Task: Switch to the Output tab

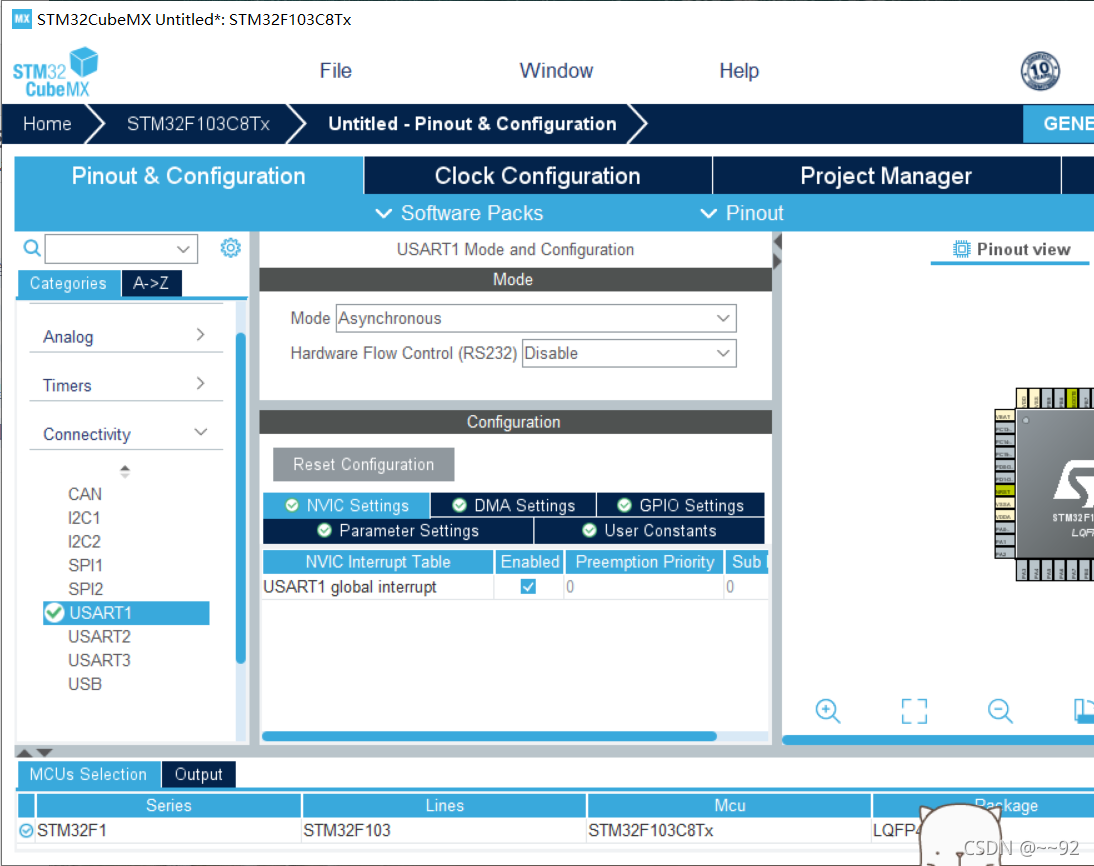Action: (199, 775)
